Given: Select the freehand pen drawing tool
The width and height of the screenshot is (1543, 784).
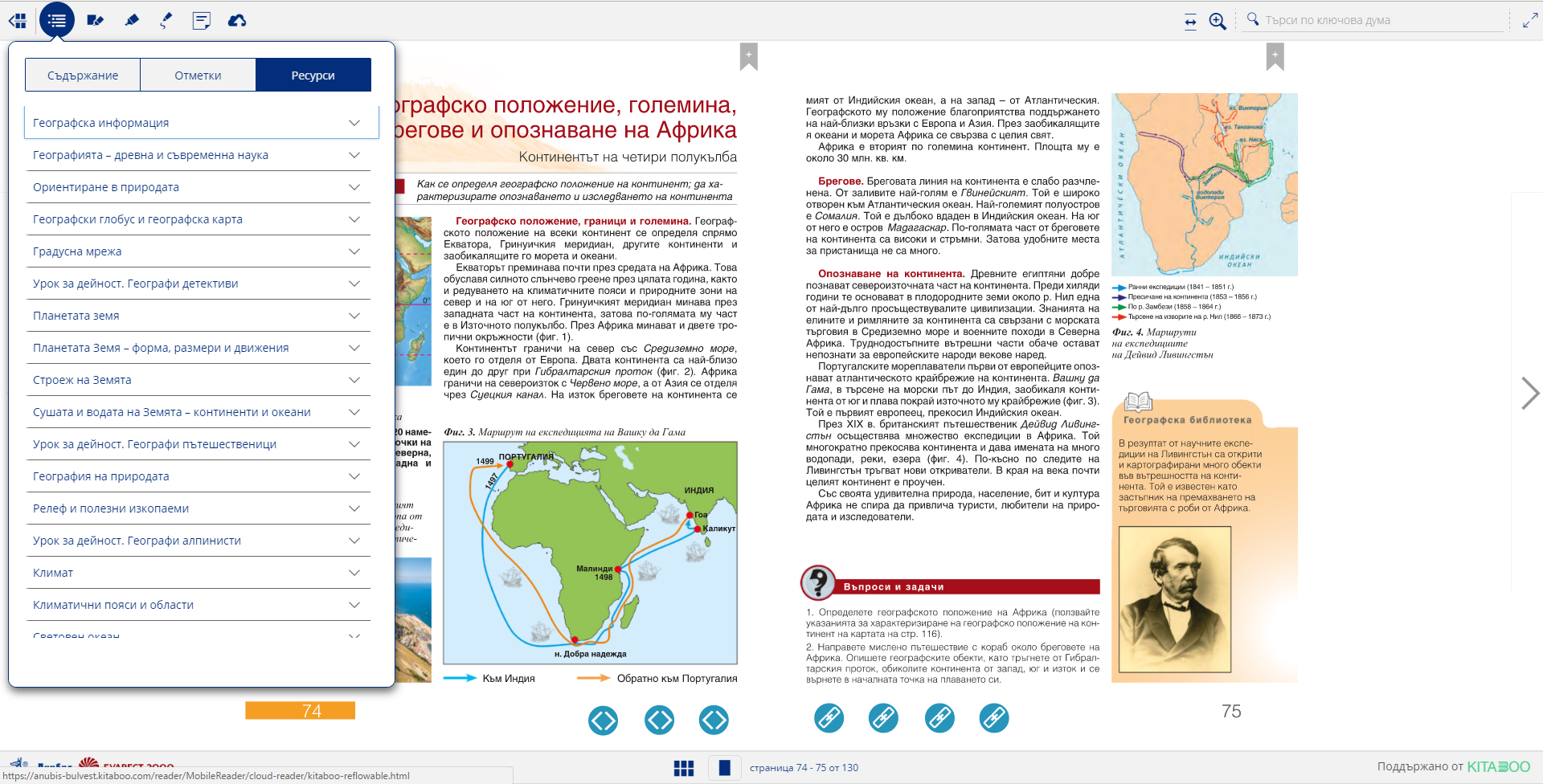Looking at the screenshot, I should tap(166, 21).
